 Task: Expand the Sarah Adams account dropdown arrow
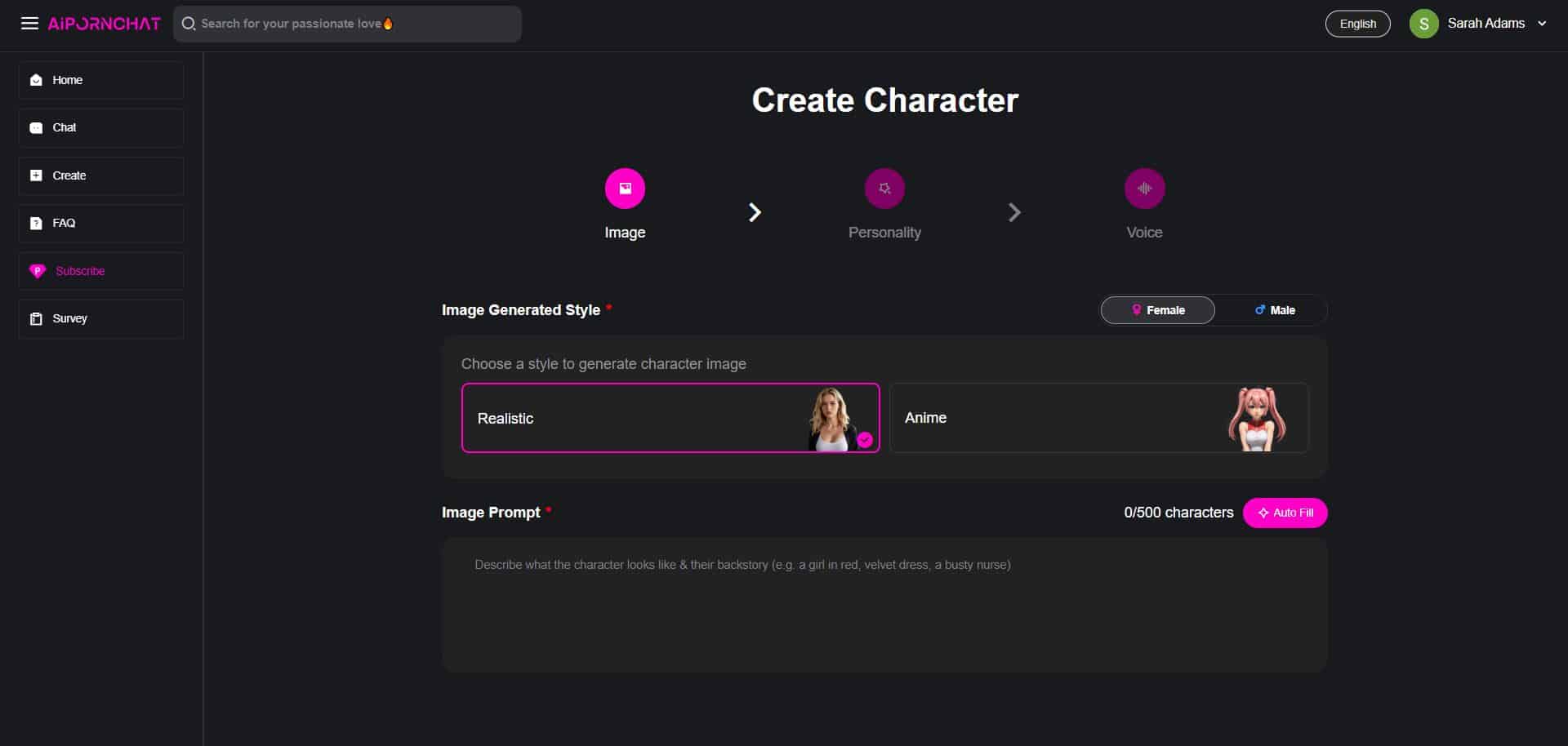coord(1542,24)
